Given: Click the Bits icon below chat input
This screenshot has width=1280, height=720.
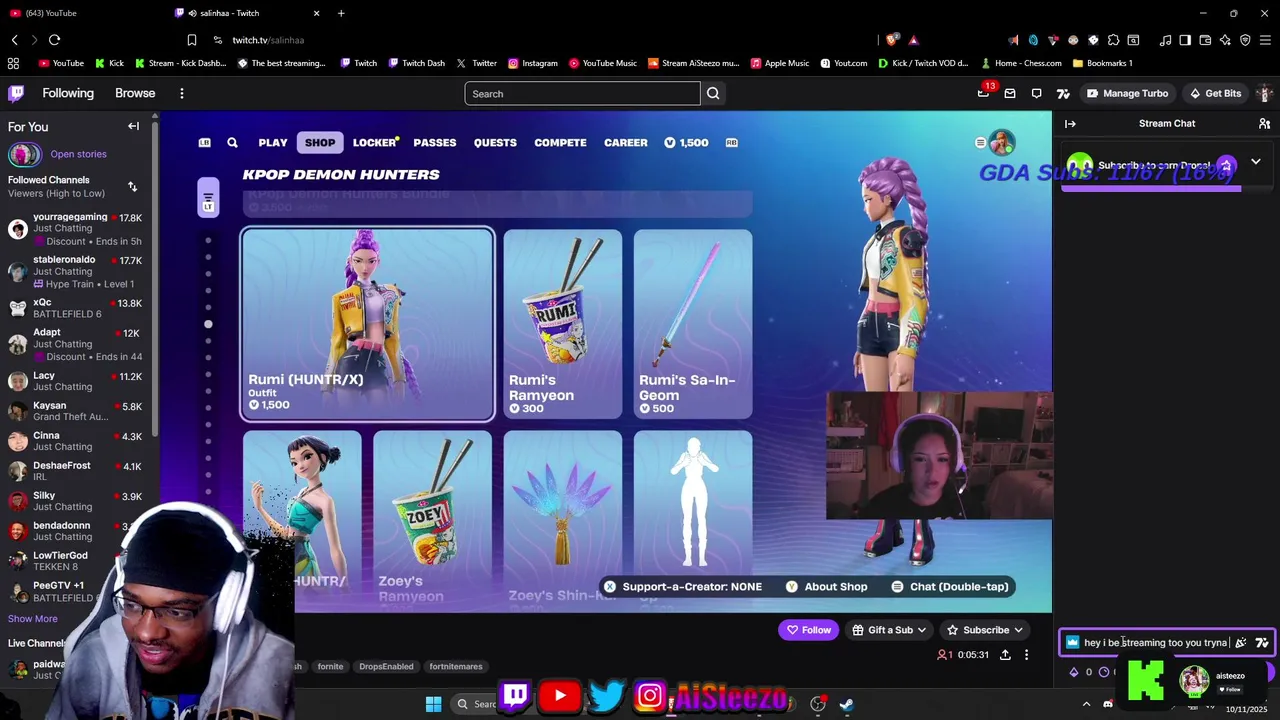Looking at the screenshot, I should coord(1074,672).
